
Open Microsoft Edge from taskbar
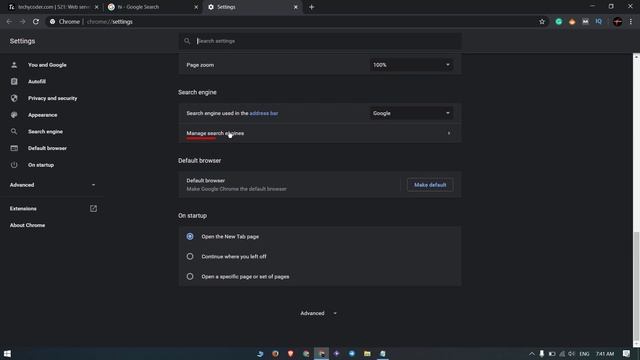[260, 353]
